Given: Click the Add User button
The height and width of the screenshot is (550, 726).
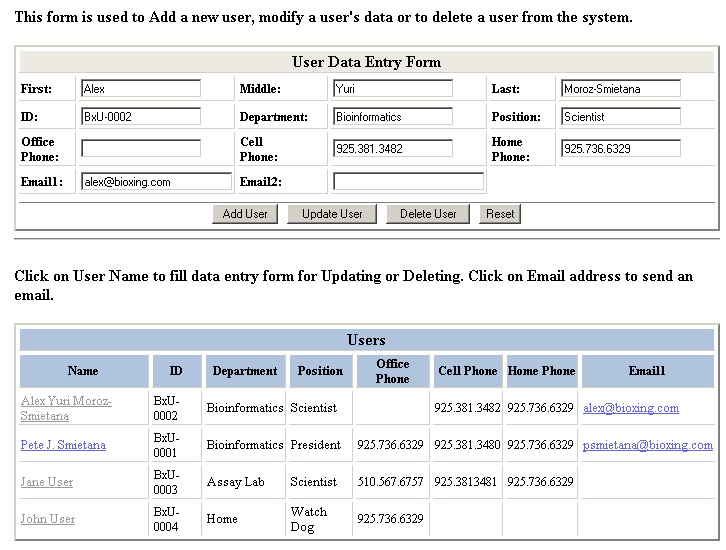Looking at the screenshot, I should [x=245, y=214].
